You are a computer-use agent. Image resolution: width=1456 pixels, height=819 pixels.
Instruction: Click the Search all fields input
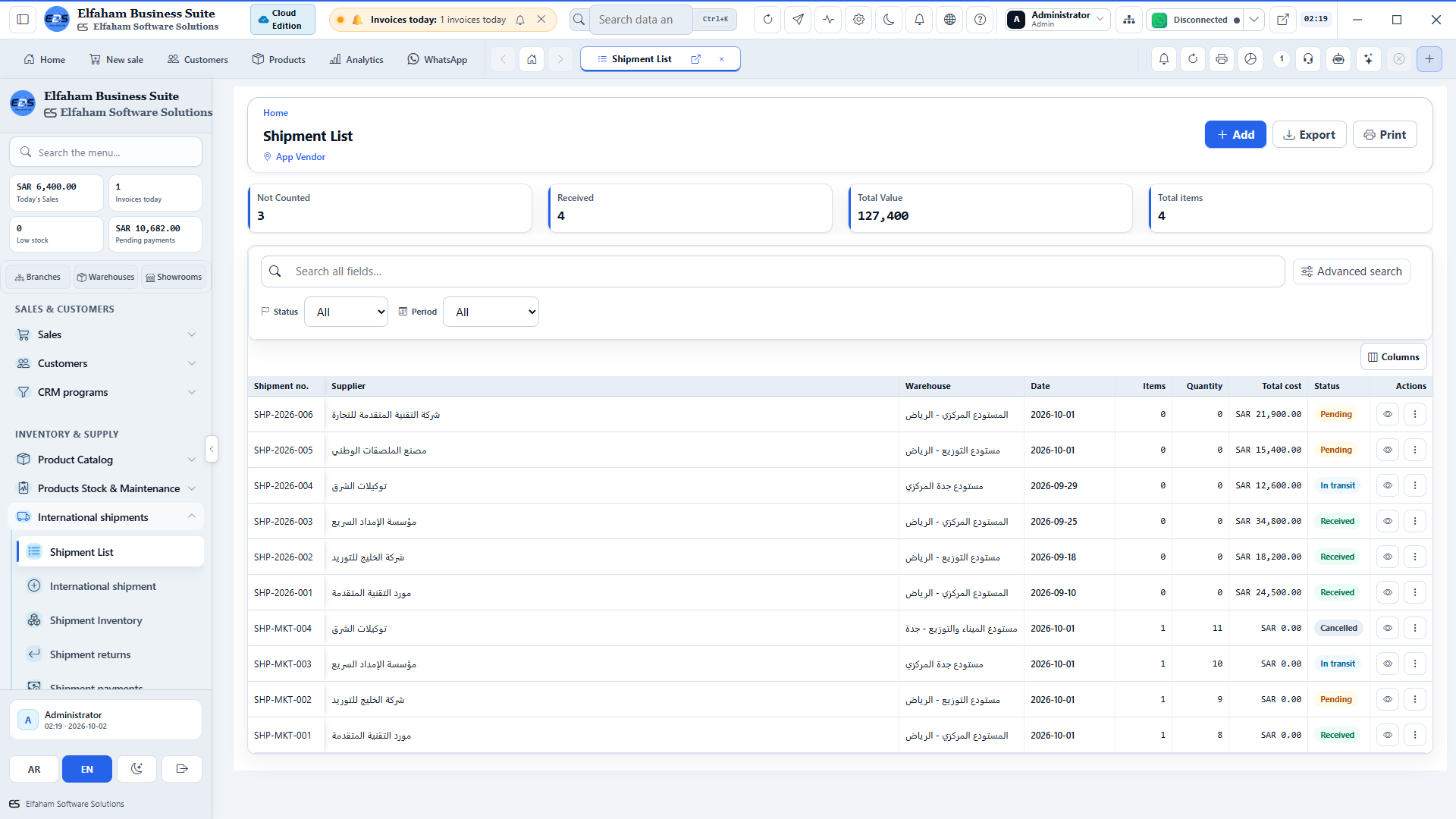coord(773,271)
